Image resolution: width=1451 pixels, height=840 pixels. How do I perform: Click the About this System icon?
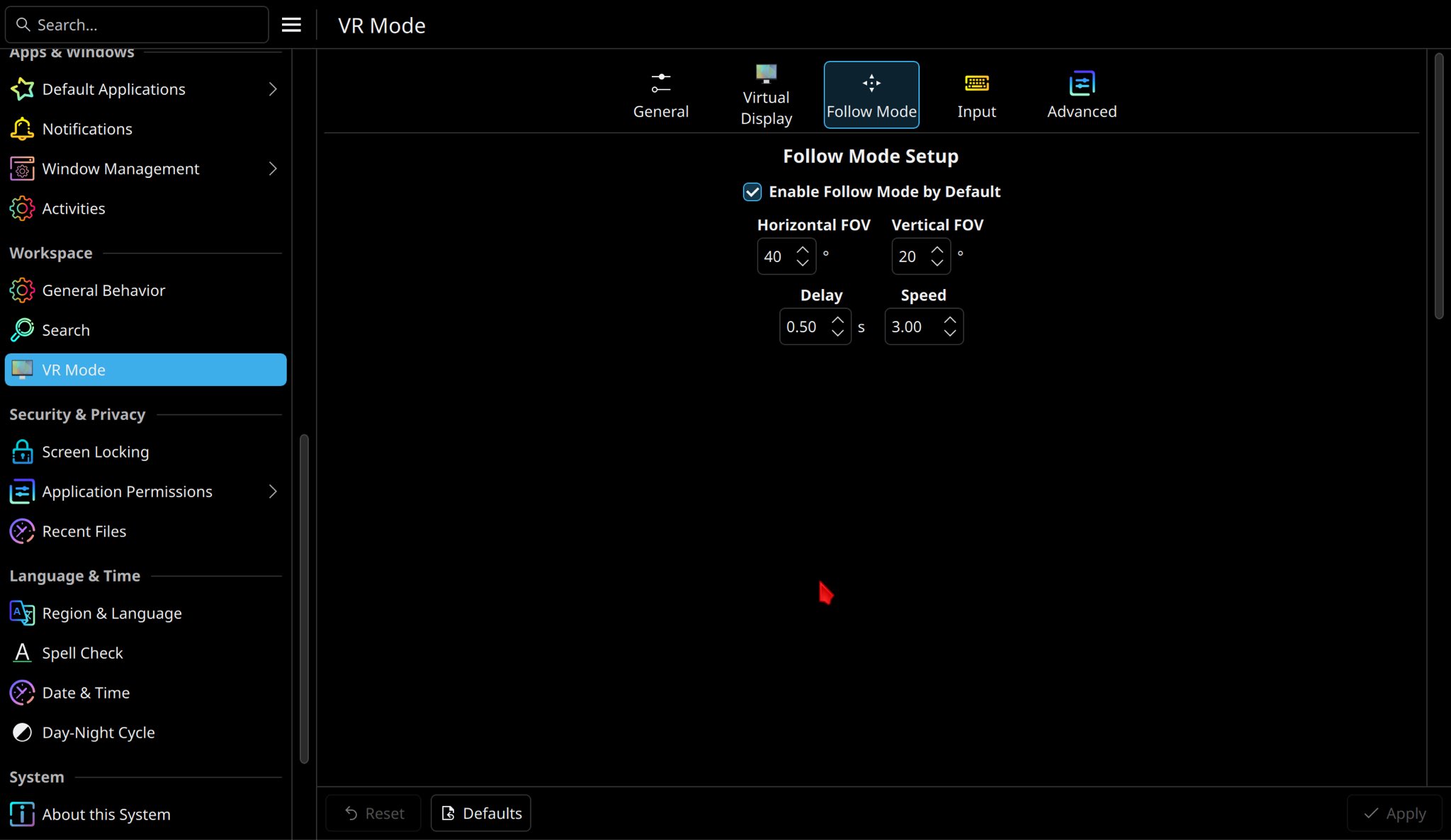[x=22, y=815]
